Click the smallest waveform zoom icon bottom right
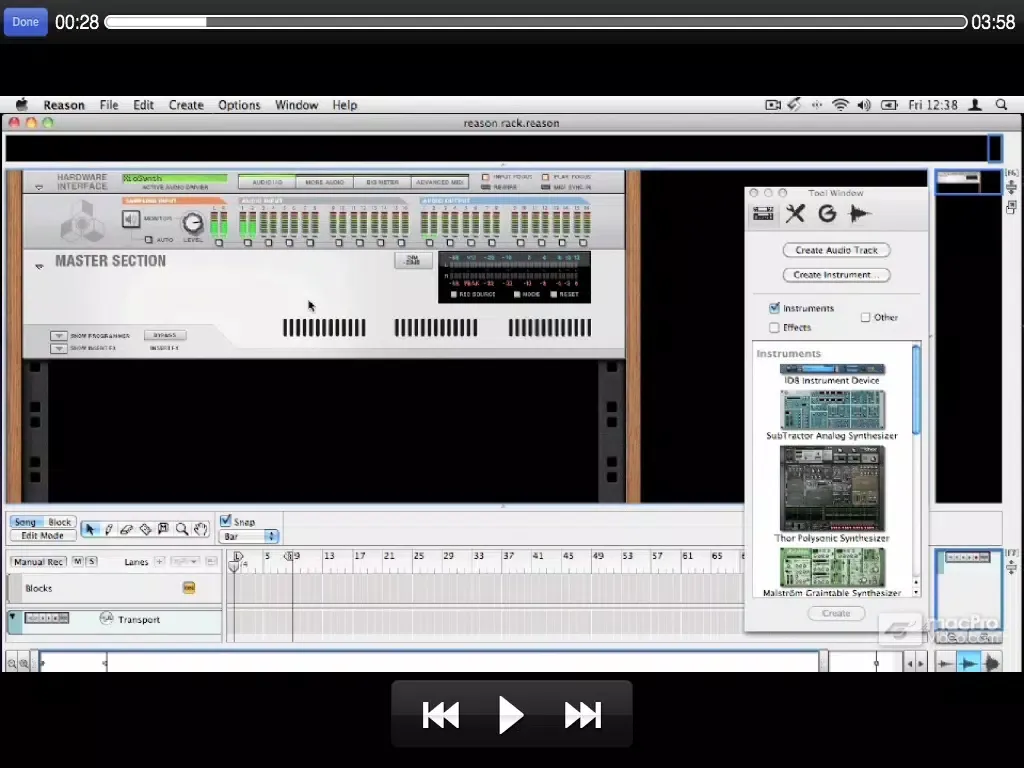This screenshot has width=1024, height=768. [x=945, y=664]
